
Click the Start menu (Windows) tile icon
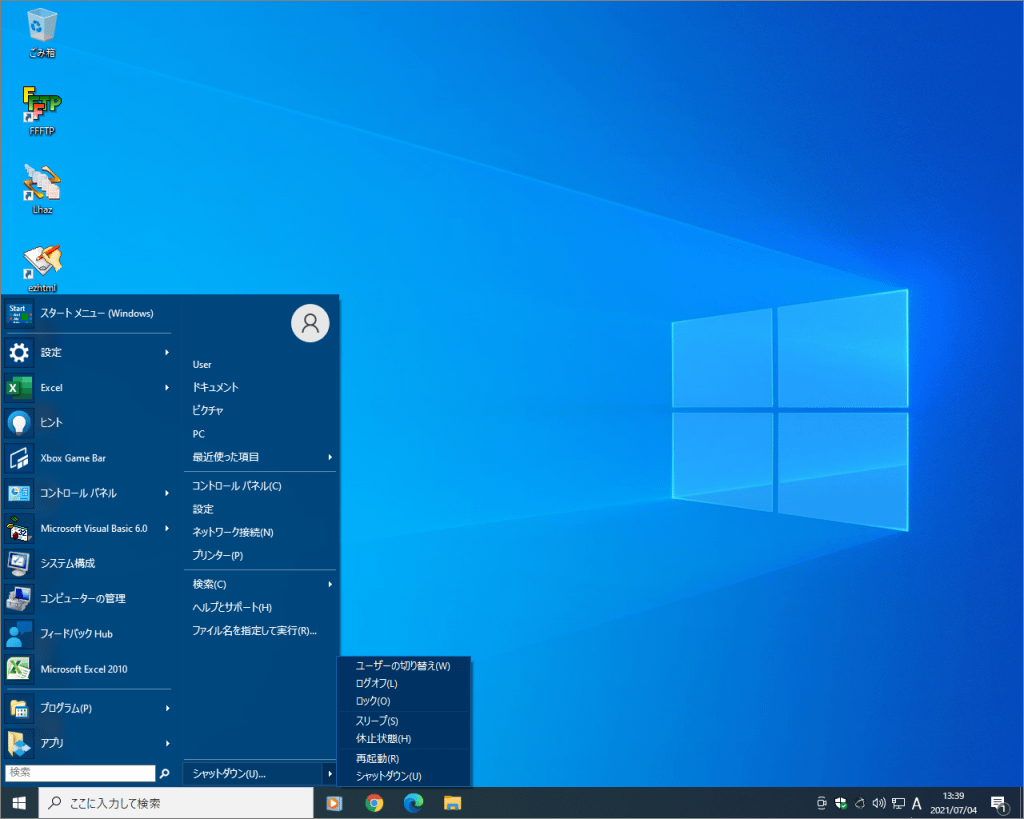(19, 313)
